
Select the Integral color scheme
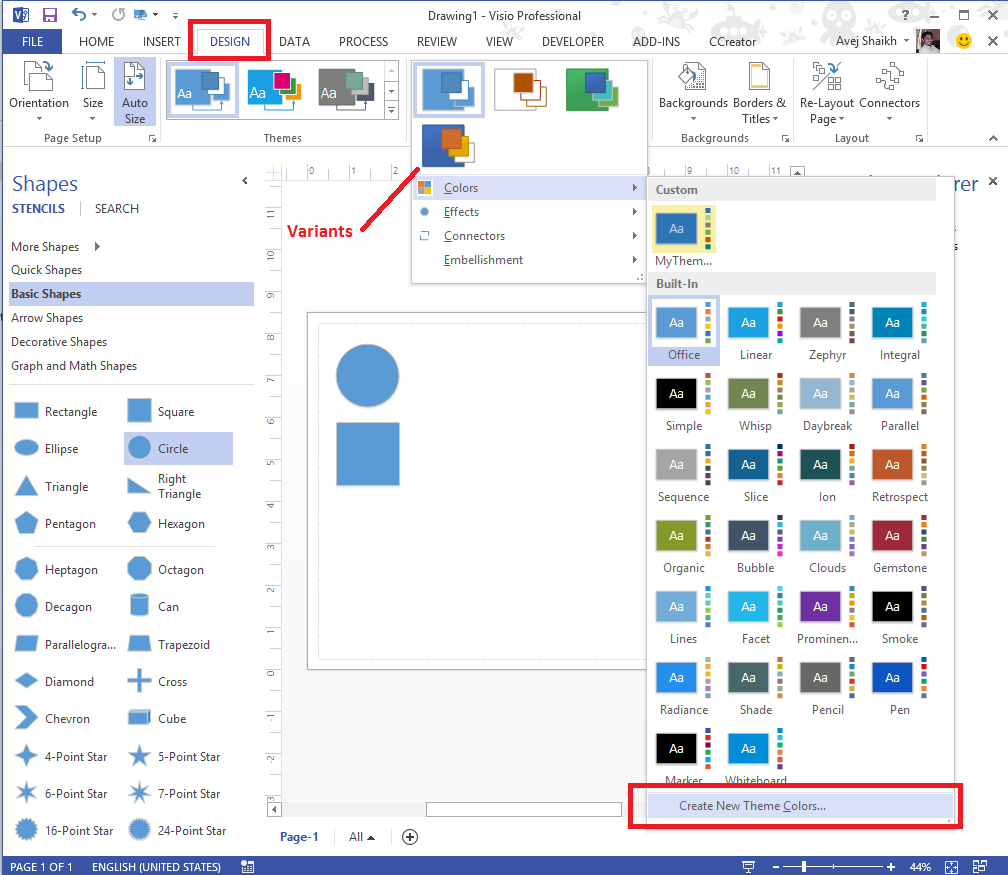[899, 331]
